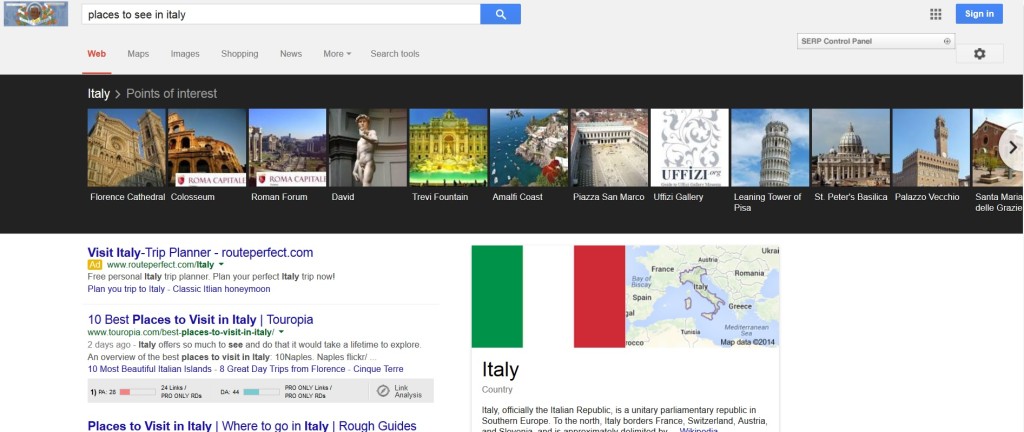Open the Google apps grid icon
Viewport: 1024px width, 432px height.
tap(936, 14)
